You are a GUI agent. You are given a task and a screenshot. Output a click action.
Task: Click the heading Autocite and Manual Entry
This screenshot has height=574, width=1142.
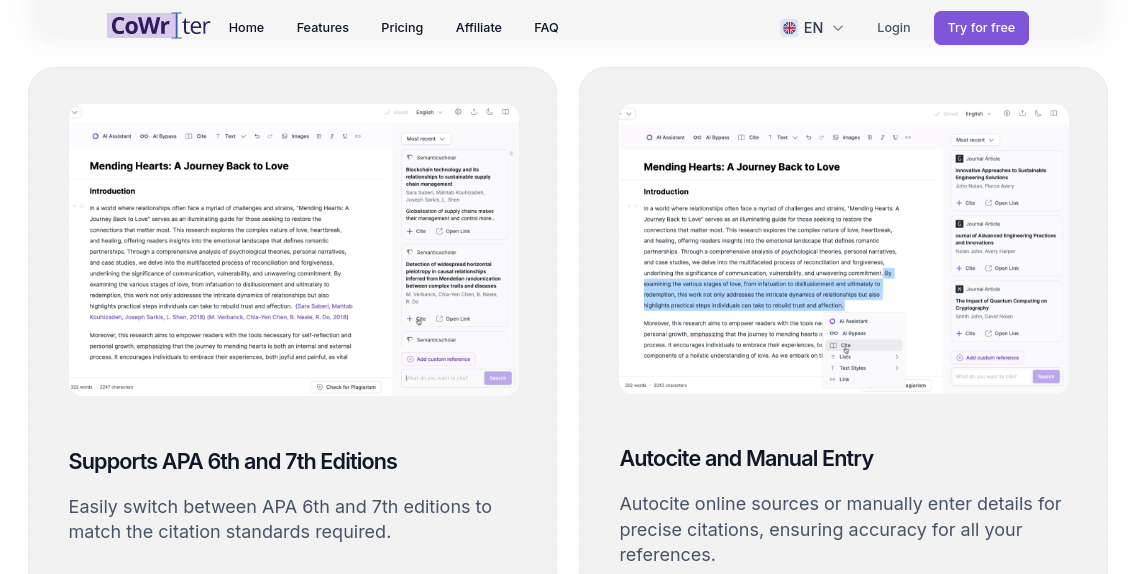pos(746,458)
